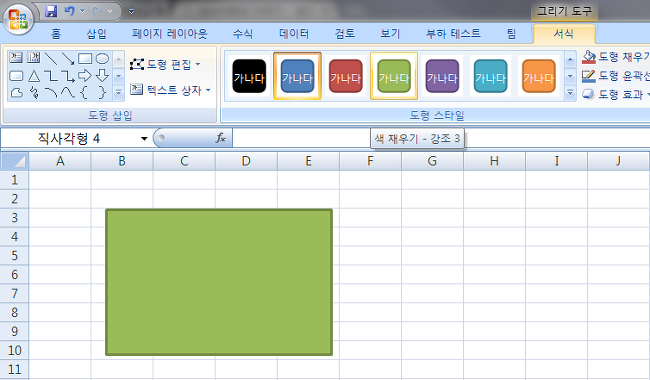This screenshot has height=380, width=650.
Task: Pick the curve shape
Action: coord(68,93)
